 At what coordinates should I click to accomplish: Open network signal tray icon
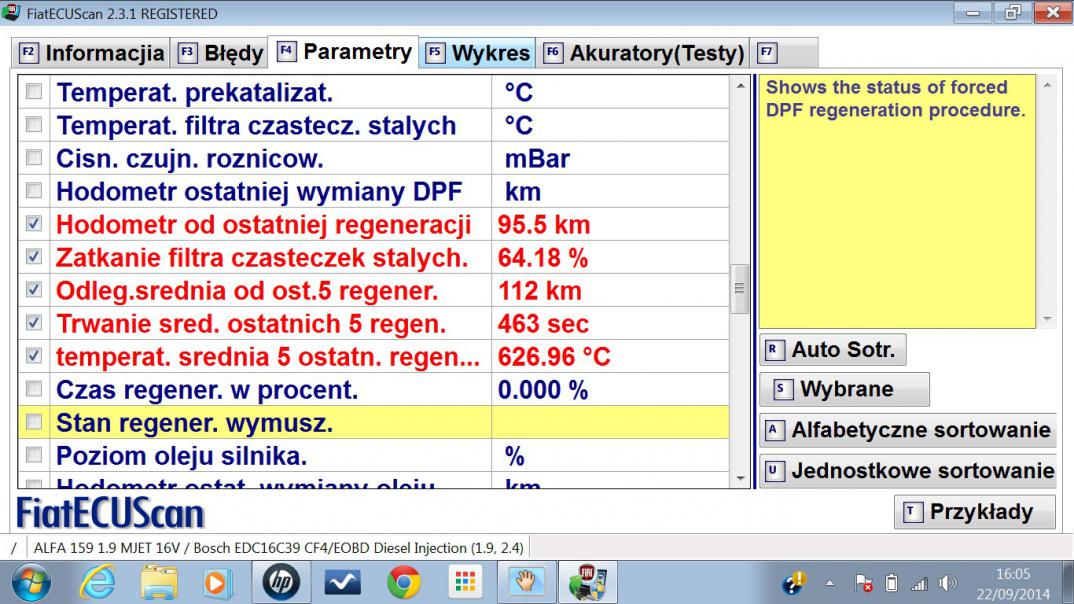tap(919, 583)
